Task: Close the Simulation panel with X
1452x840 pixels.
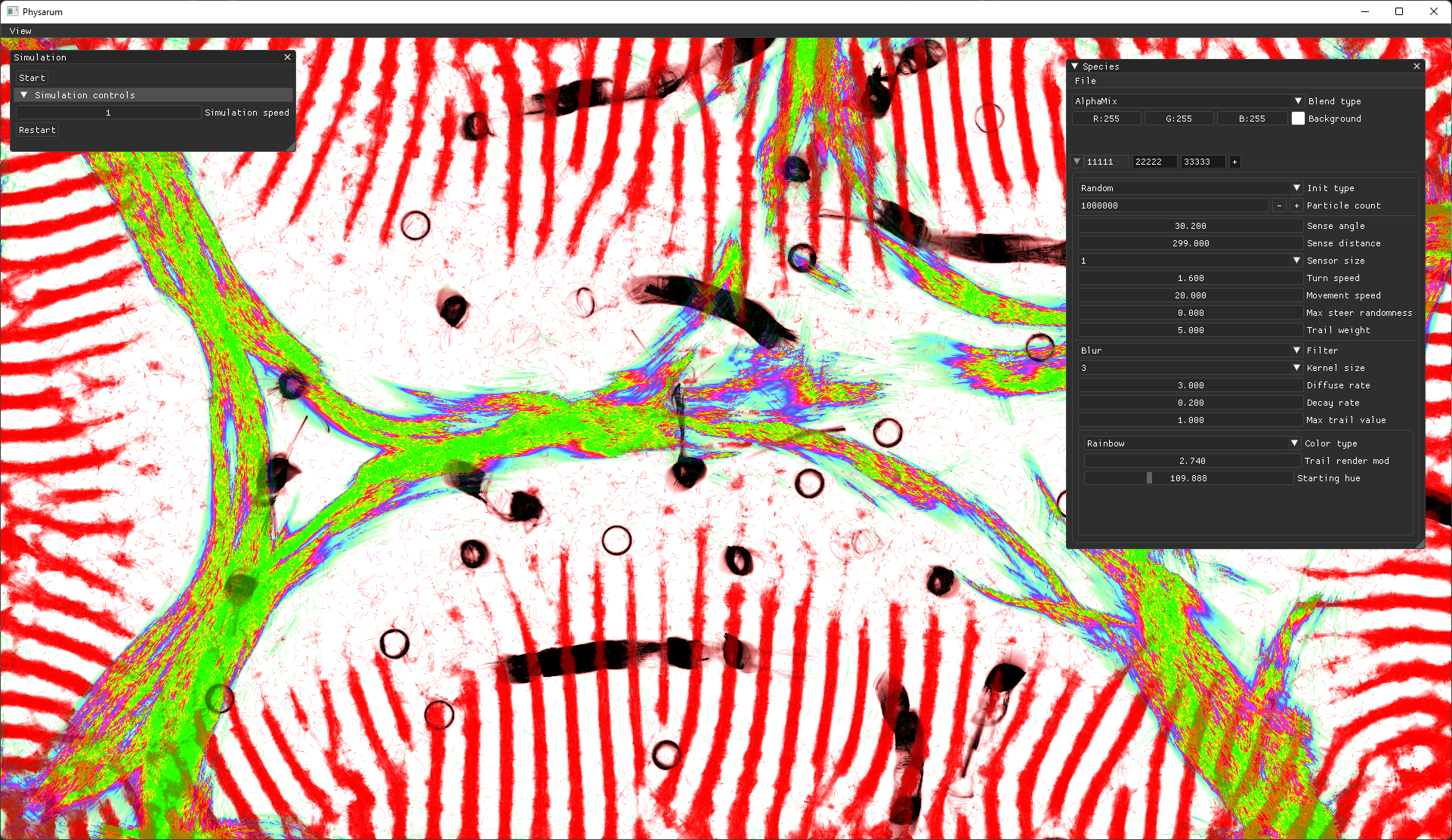Action: pos(287,57)
